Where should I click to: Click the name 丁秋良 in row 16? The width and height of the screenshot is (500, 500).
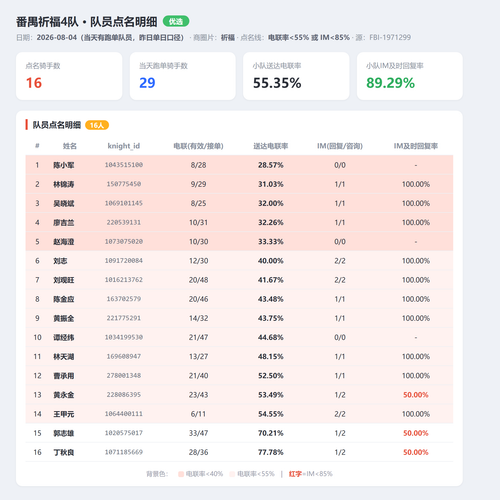64,453
